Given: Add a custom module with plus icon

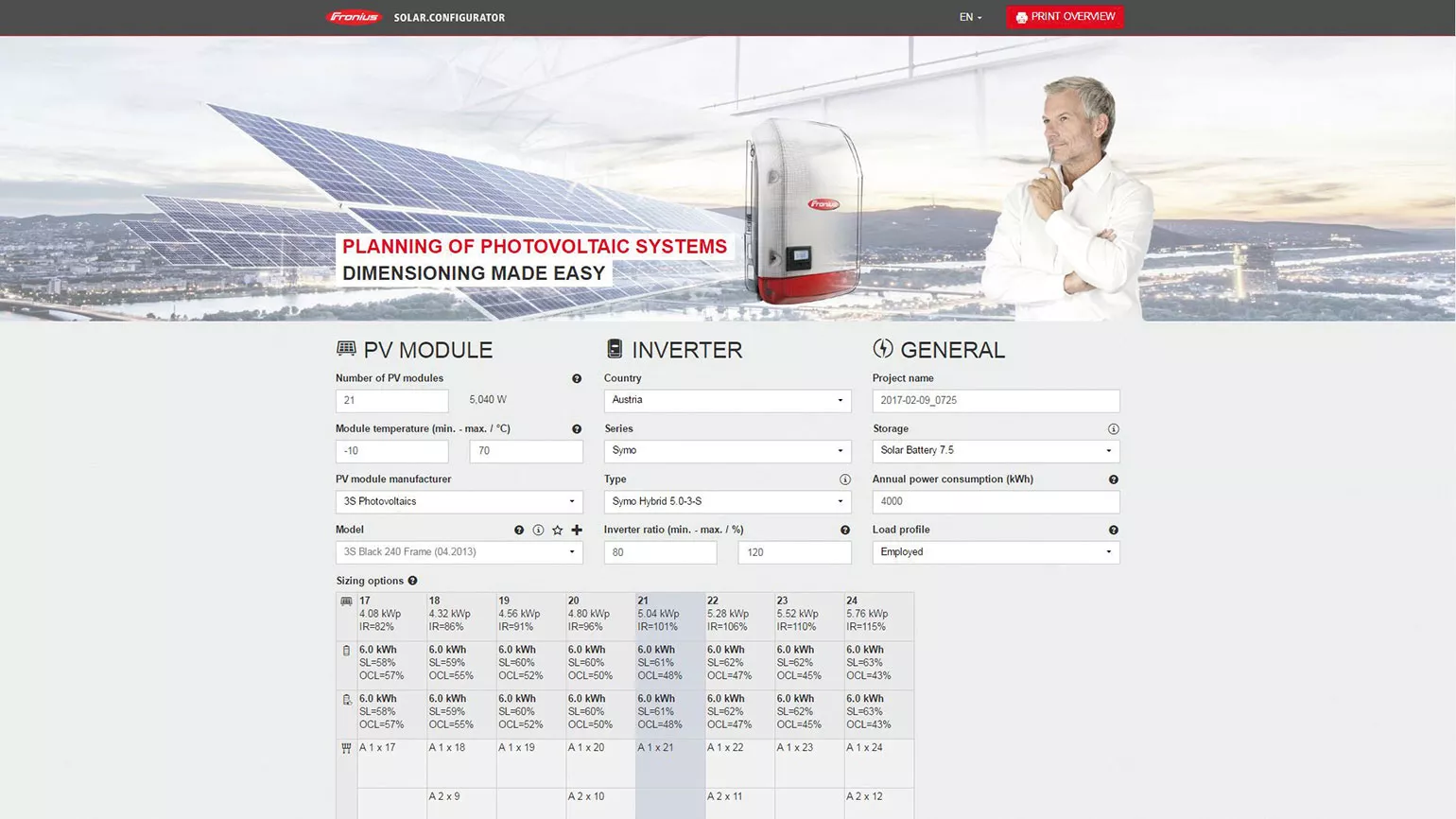Looking at the screenshot, I should [x=577, y=530].
